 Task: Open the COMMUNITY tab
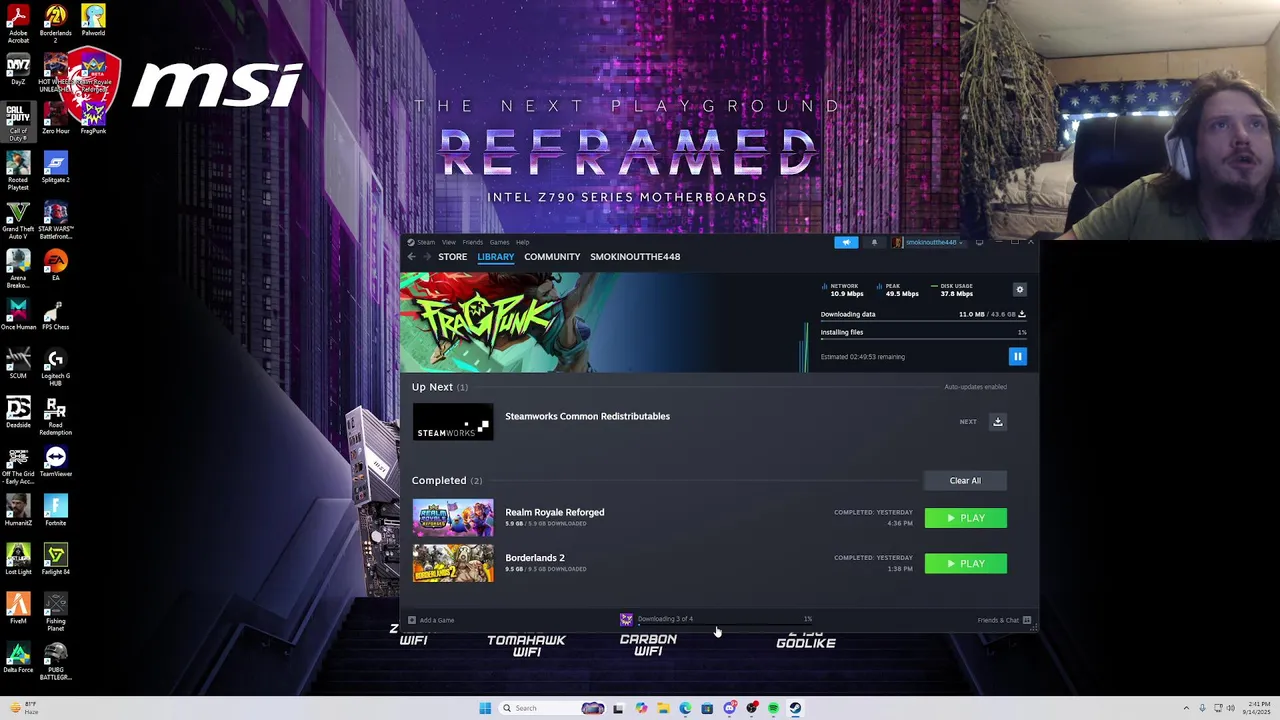click(552, 257)
